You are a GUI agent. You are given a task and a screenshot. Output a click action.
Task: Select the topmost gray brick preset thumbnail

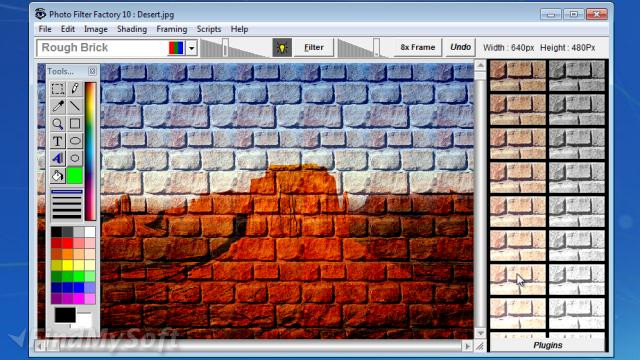576,76
